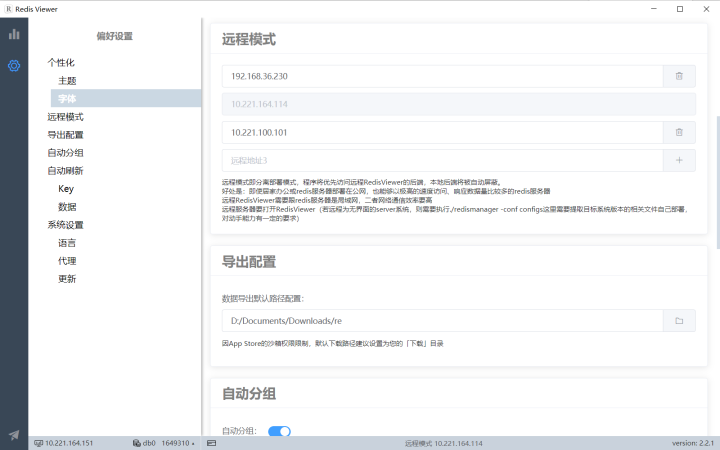
Task: Open 更新 settings item
Action: (x=67, y=279)
